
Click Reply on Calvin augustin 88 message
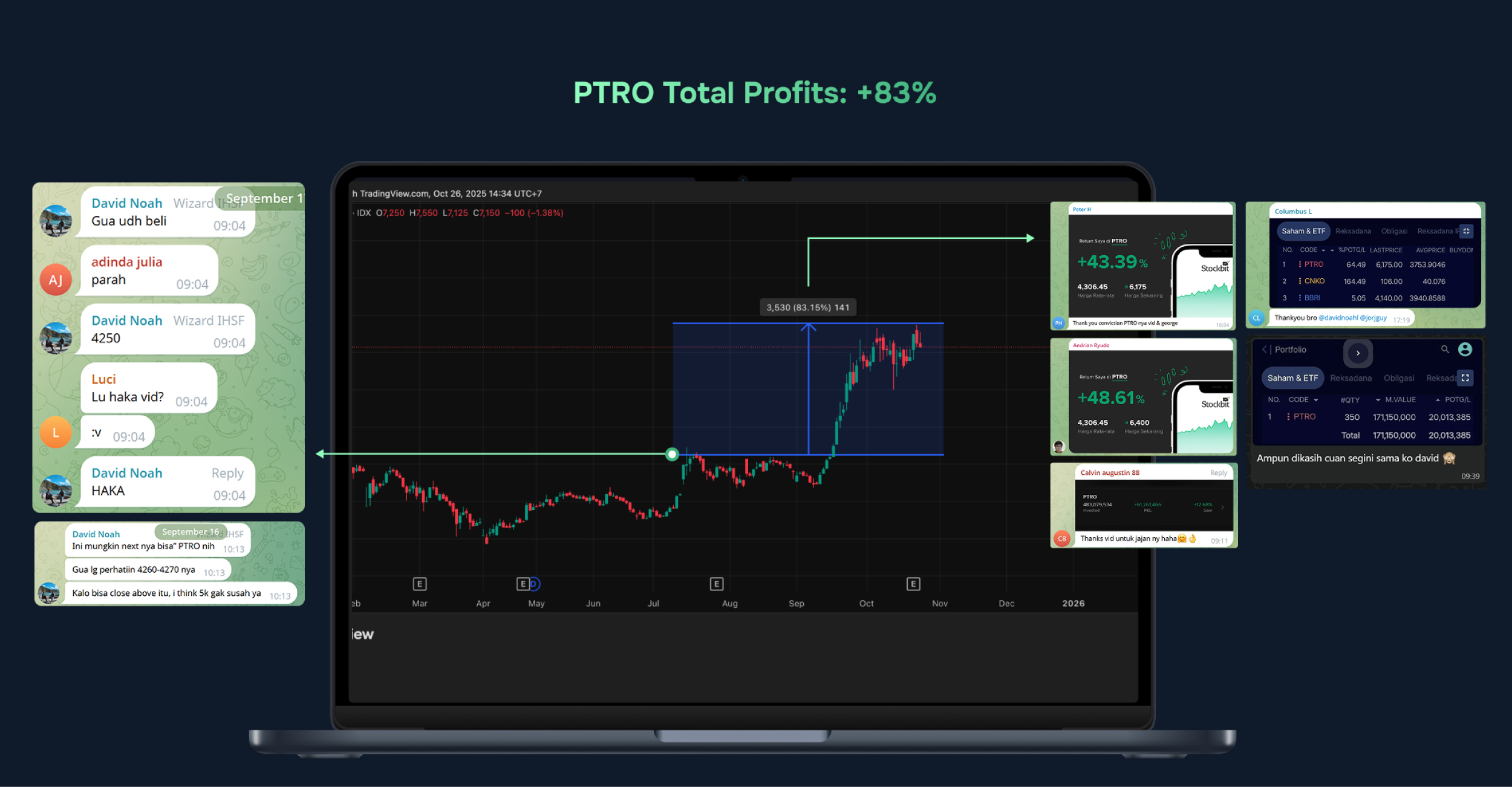pos(1218,473)
